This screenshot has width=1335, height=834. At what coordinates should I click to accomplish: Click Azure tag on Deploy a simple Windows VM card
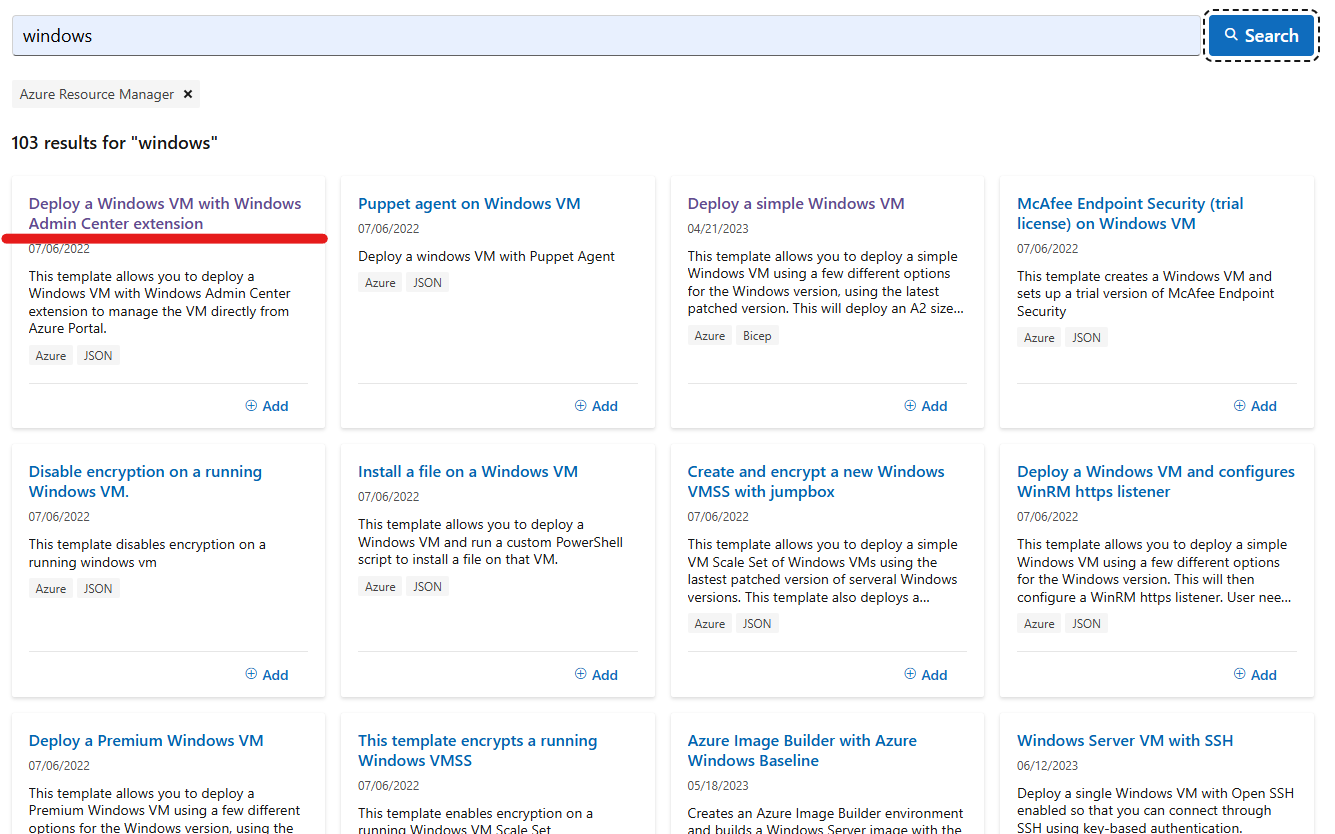coord(710,336)
